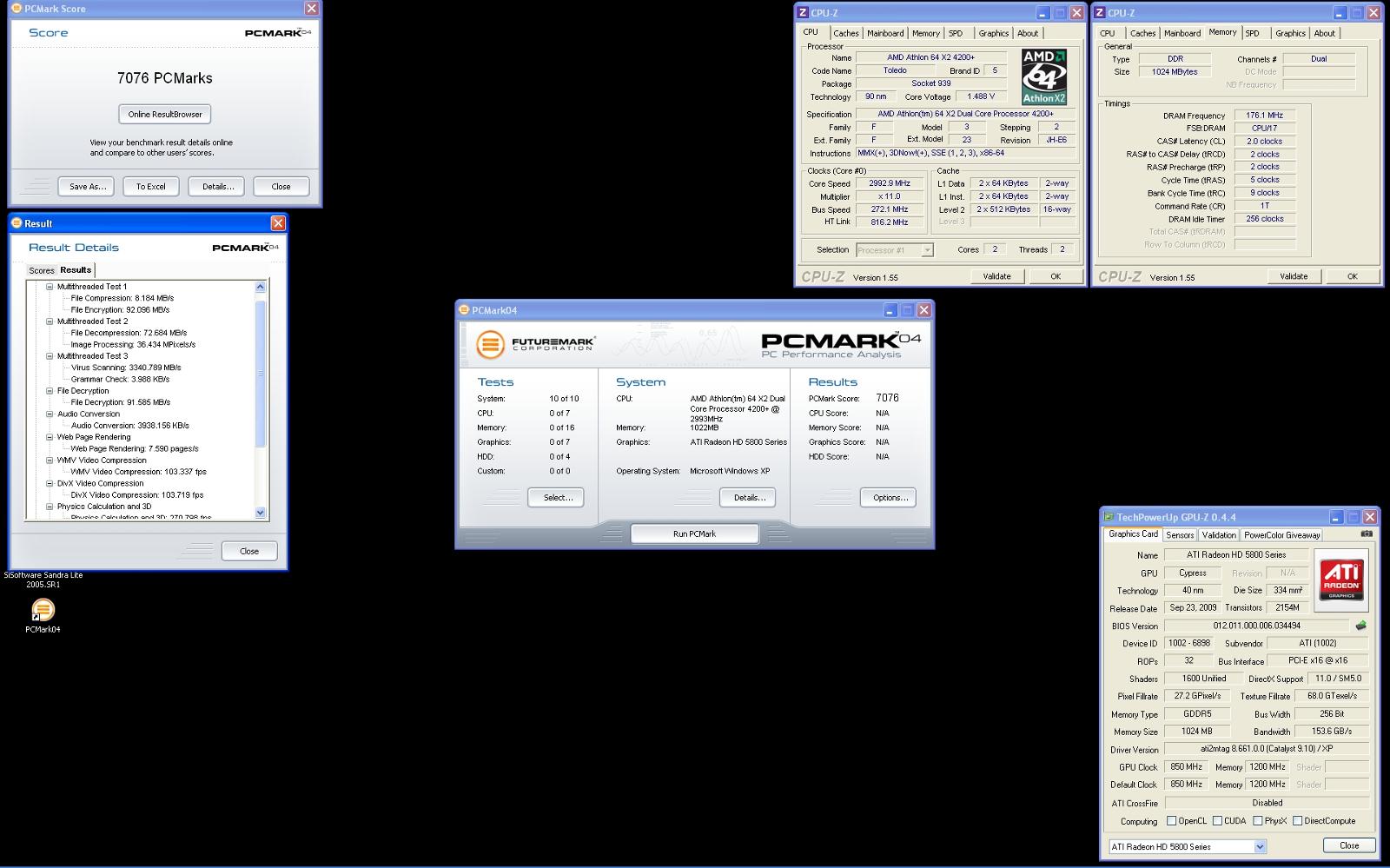
Task: Click the Save As... button
Action: click(x=88, y=186)
